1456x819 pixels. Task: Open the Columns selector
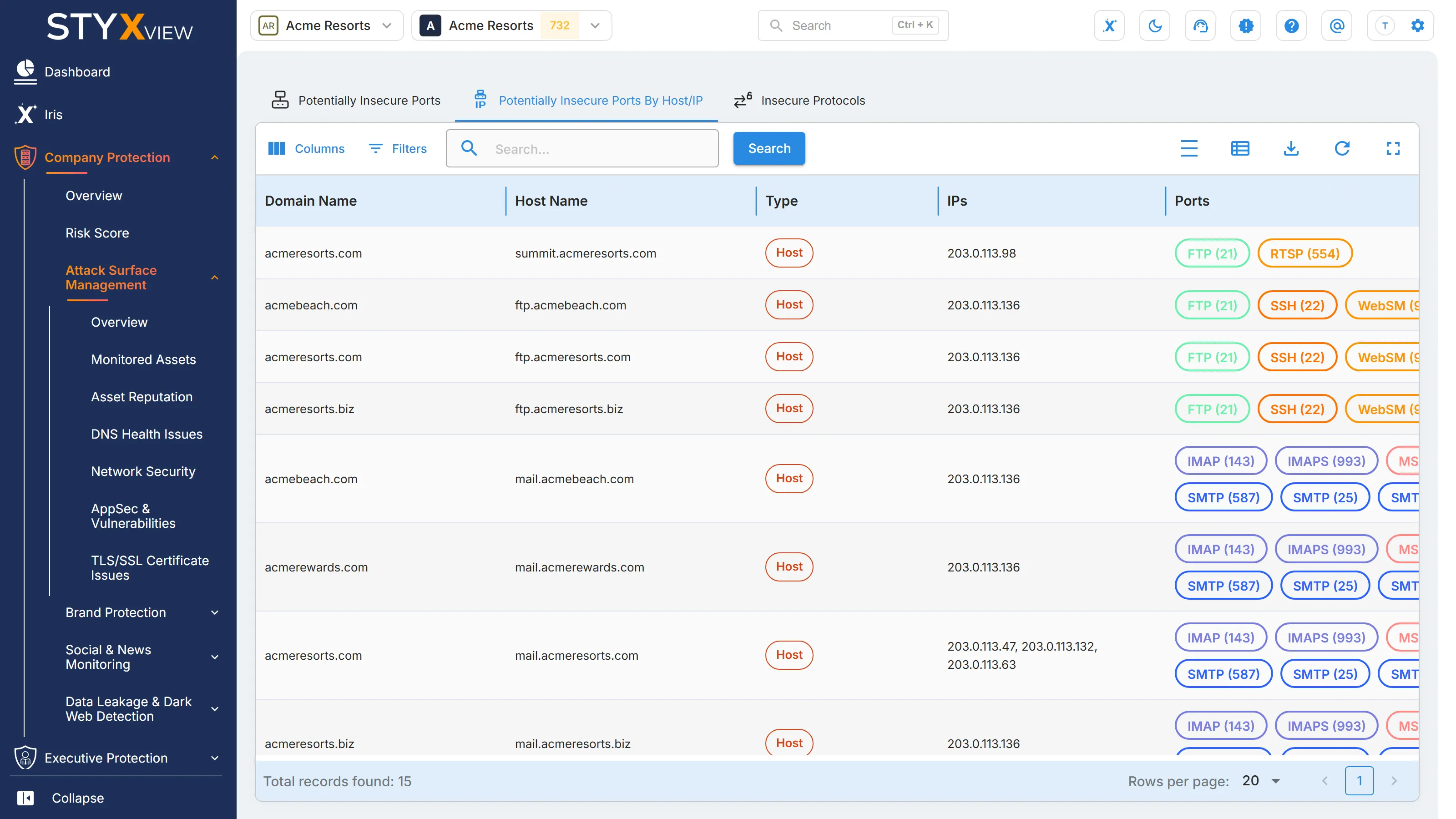(x=306, y=148)
